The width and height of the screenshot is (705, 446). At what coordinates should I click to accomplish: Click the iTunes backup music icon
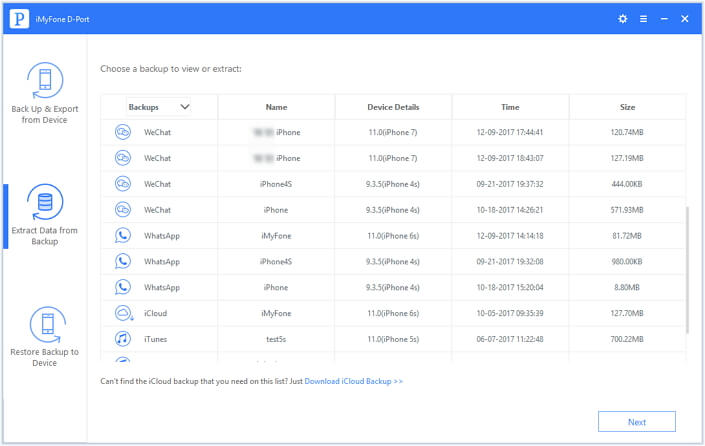(123, 339)
